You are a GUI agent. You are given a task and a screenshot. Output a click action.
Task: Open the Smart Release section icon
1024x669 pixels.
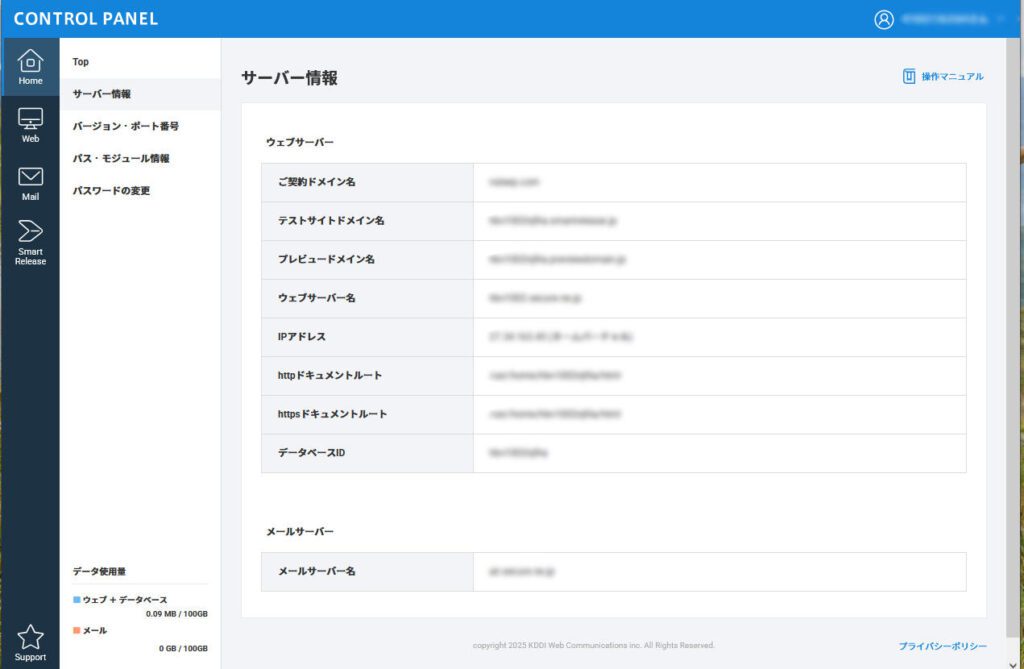(x=30, y=242)
